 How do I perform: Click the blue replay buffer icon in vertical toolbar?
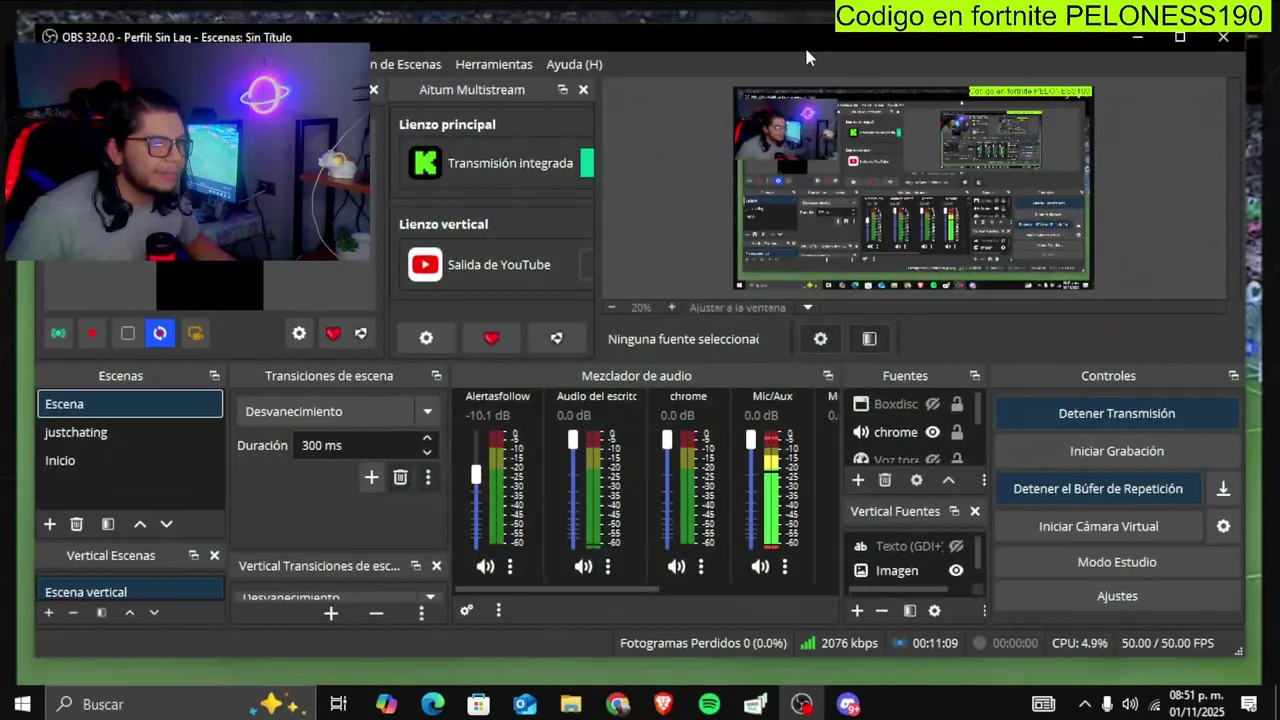(160, 333)
